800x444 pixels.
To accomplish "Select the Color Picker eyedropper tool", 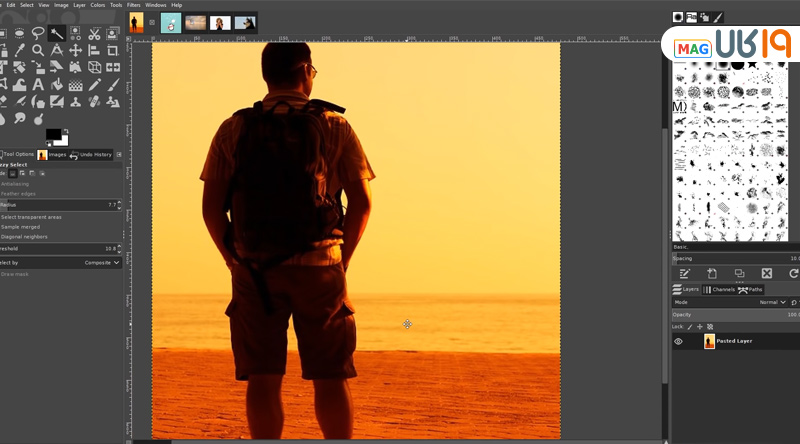I will coord(19,50).
